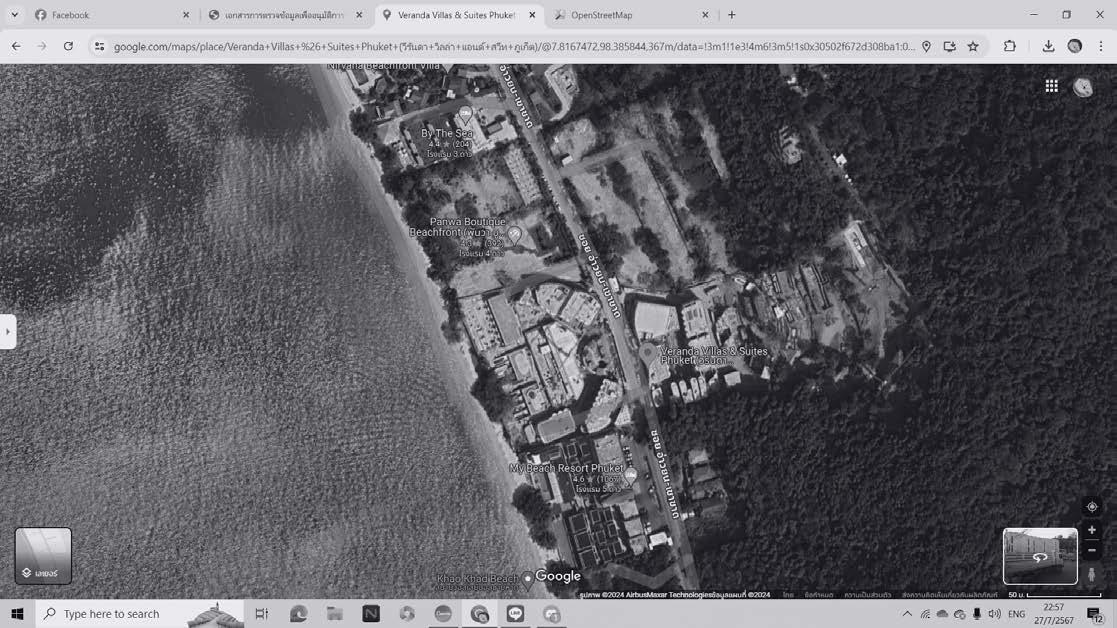
Task: Select the By The Sea hotel marker
Action: 465,114
